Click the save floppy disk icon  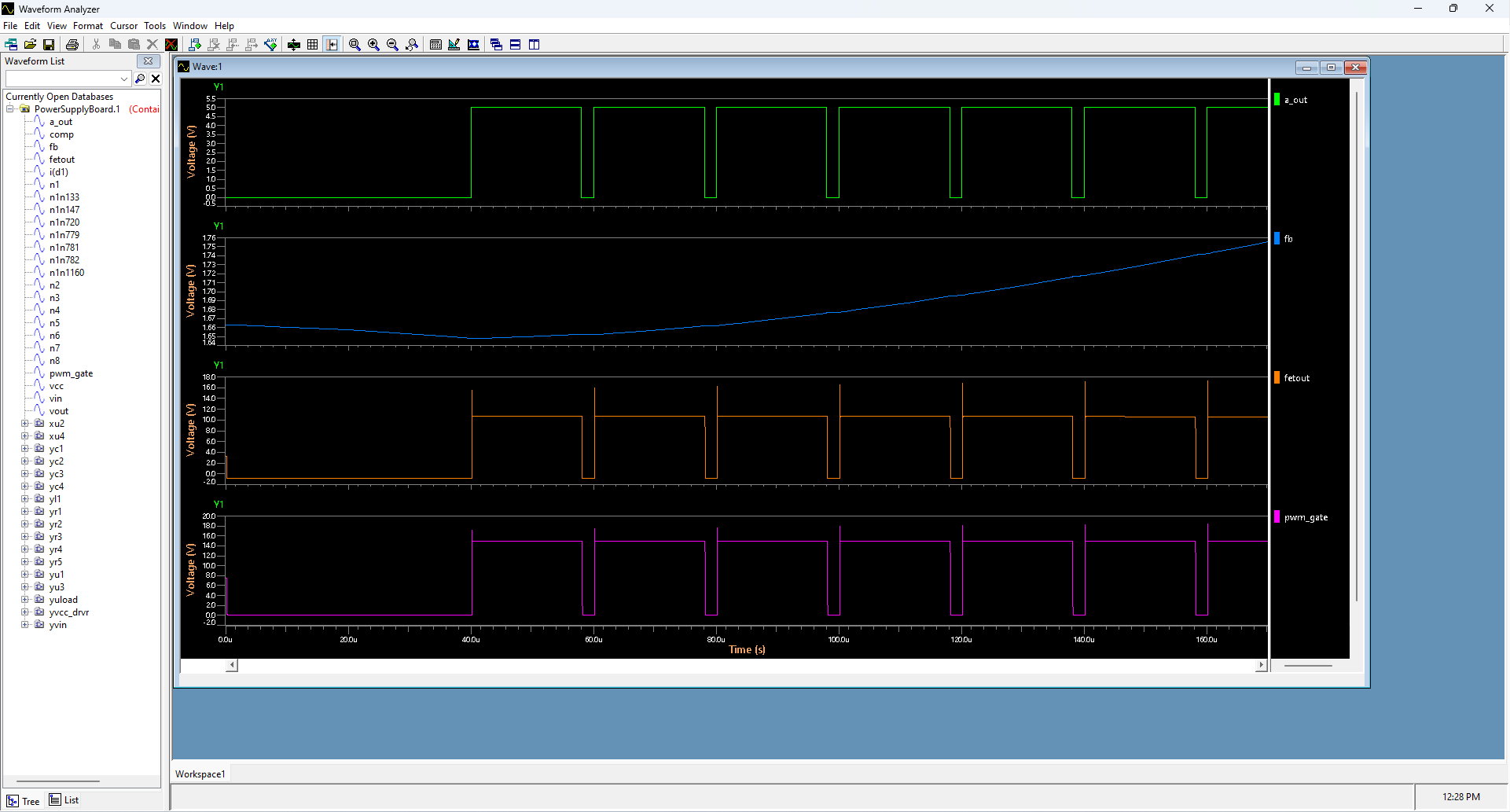[49, 45]
